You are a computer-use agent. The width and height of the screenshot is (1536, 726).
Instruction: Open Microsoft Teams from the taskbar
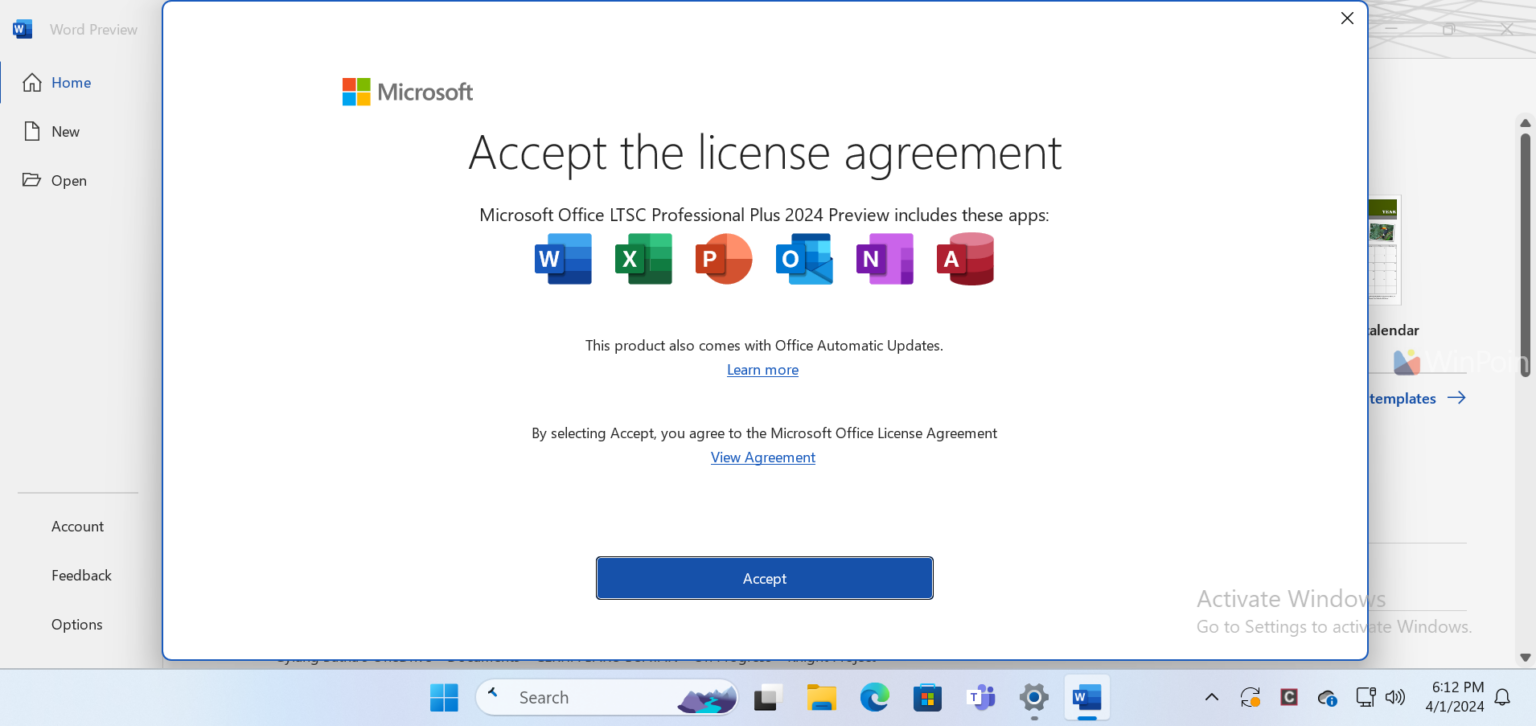[981, 697]
